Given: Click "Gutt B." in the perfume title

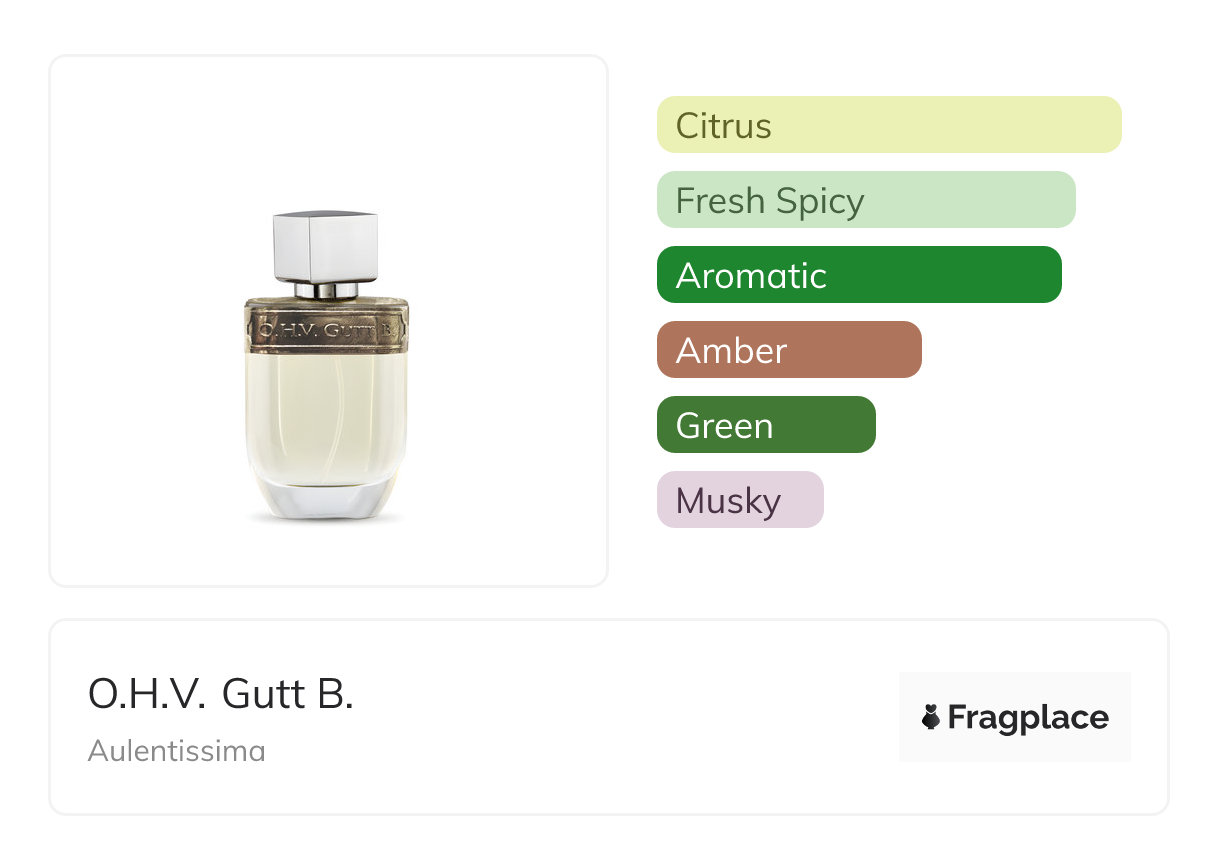Looking at the screenshot, I should (x=288, y=694).
